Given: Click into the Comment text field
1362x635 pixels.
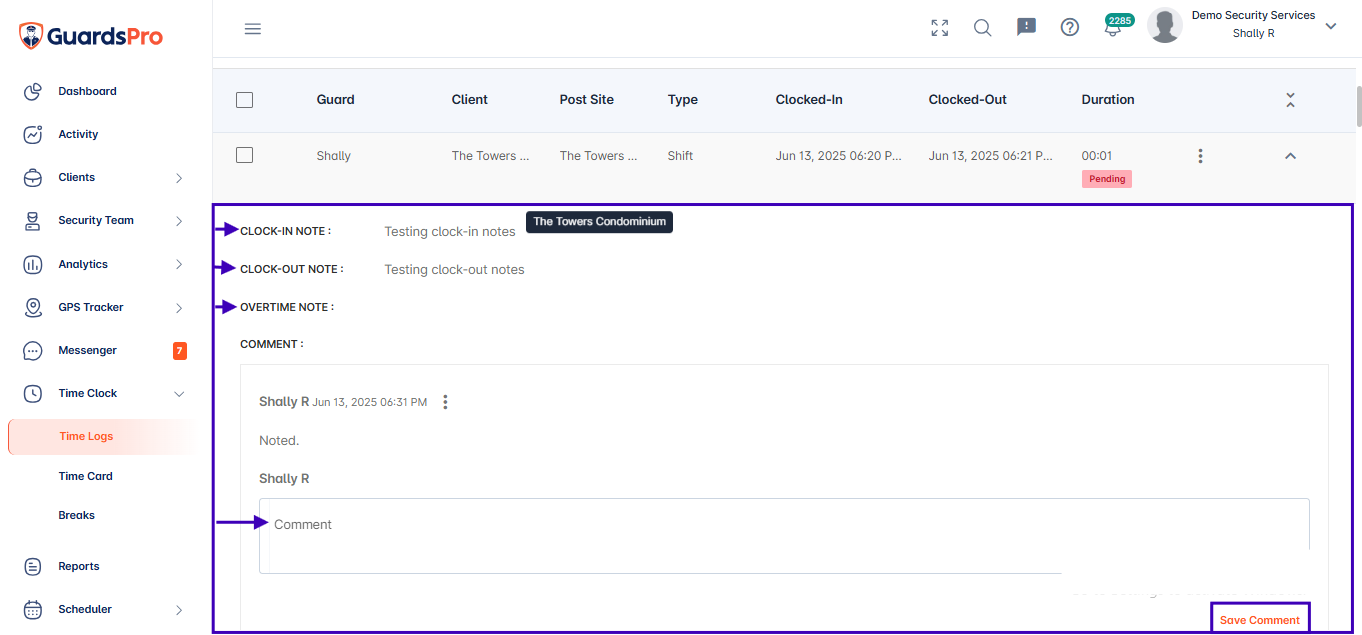Looking at the screenshot, I should [x=784, y=536].
